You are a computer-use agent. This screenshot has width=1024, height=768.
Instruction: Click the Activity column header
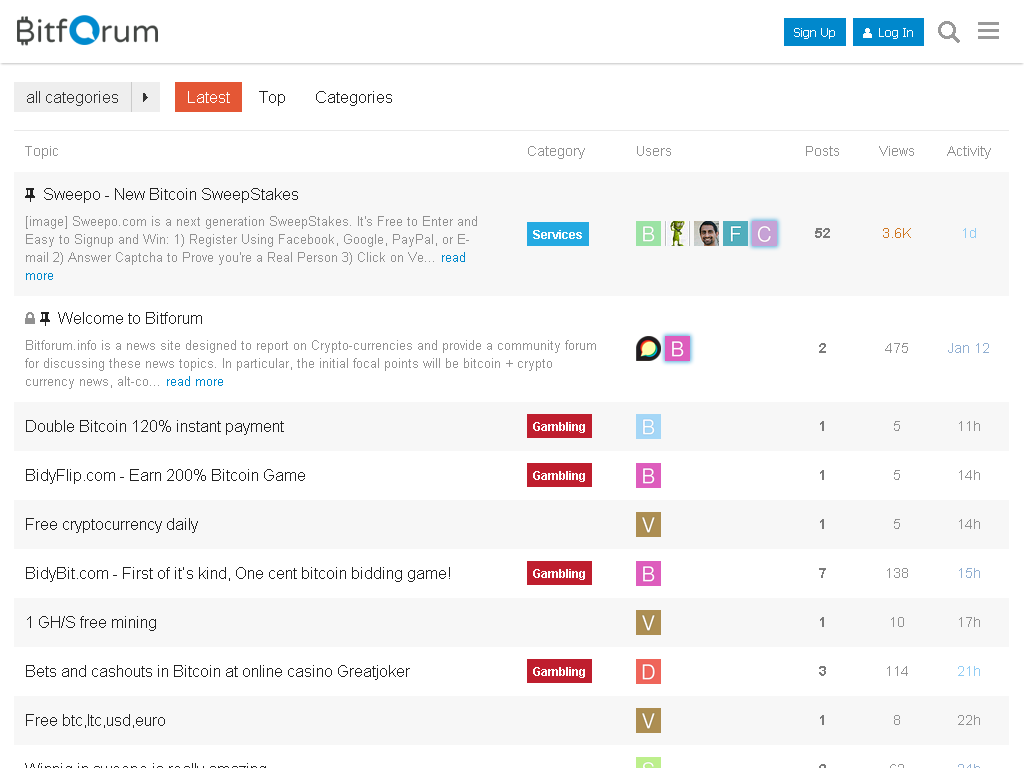(969, 151)
